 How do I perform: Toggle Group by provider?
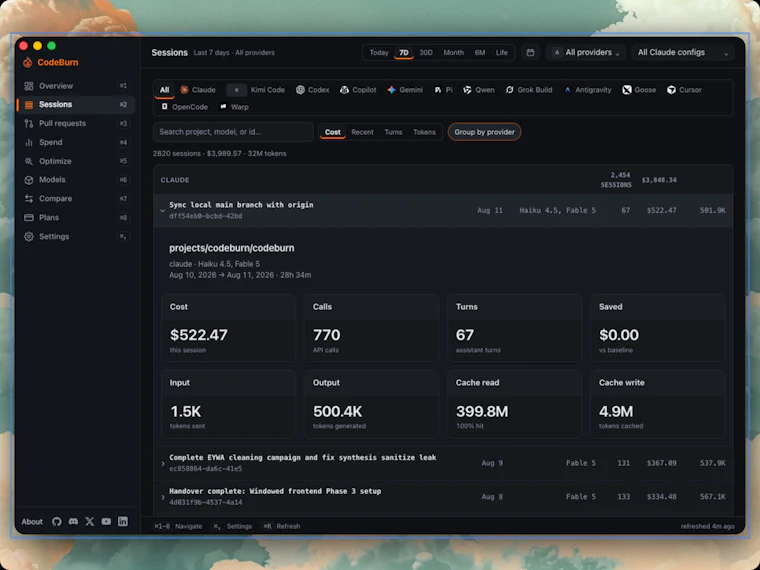pos(484,132)
